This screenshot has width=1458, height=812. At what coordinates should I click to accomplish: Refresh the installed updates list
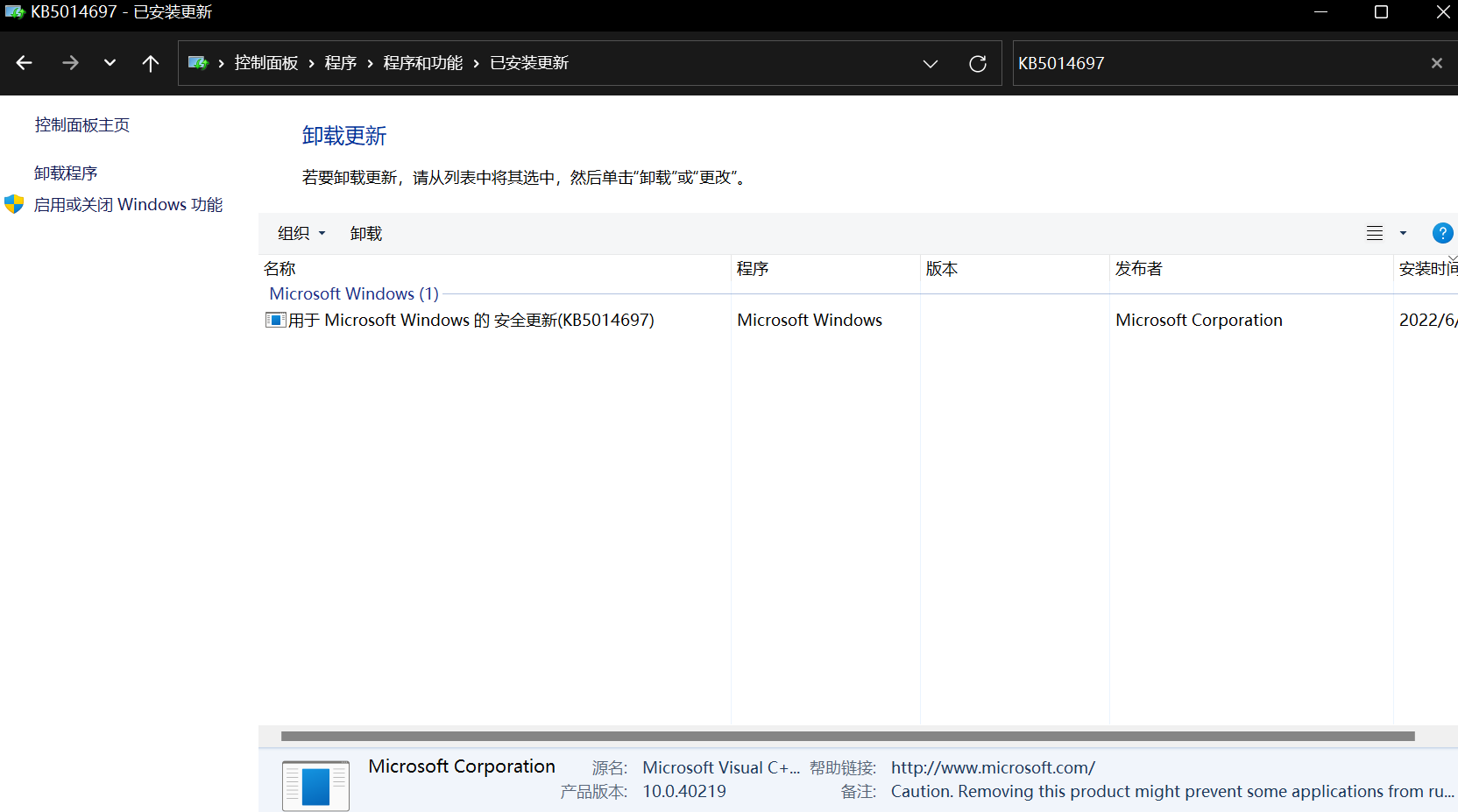pyautogui.click(x=978, y=63)
